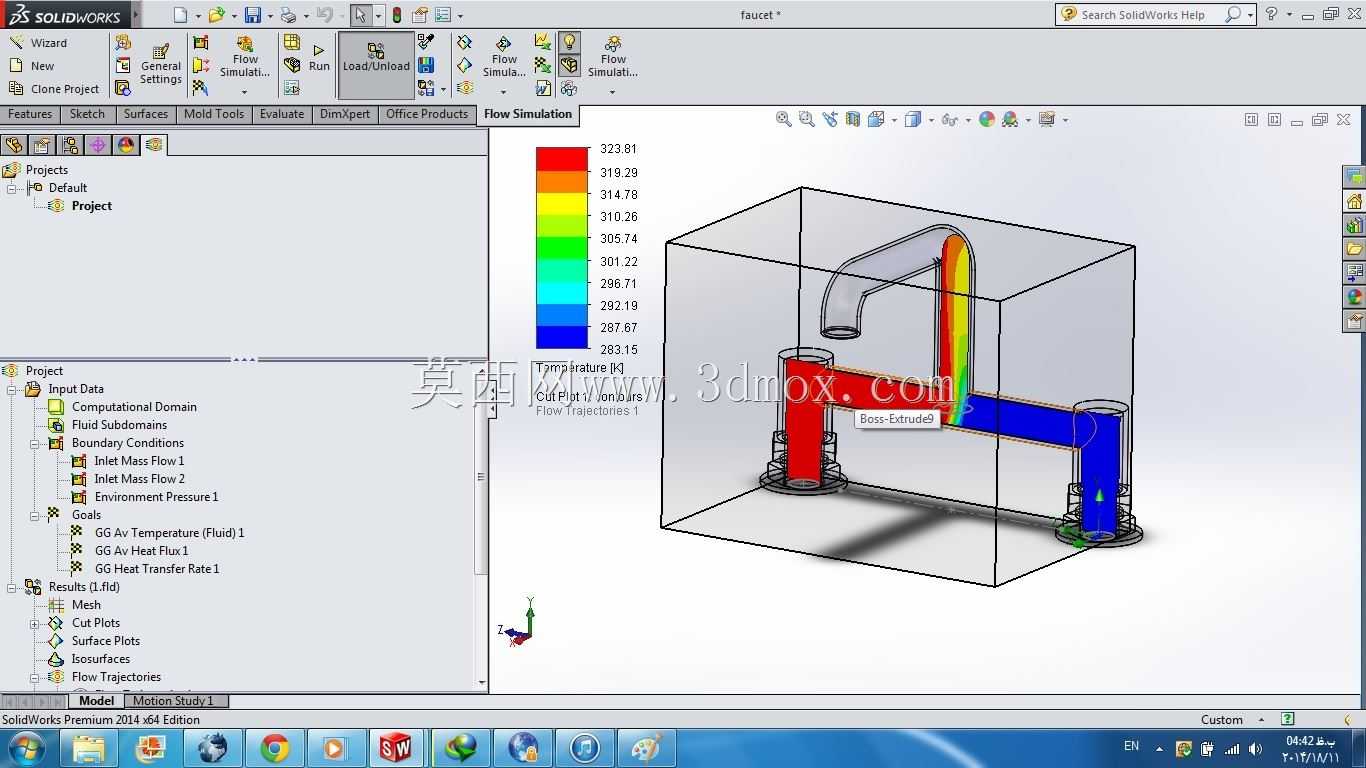1366x768 pixels.
Task: Expand last Flow Simulation dropdown on ribbon
Action: coord(612,92)
